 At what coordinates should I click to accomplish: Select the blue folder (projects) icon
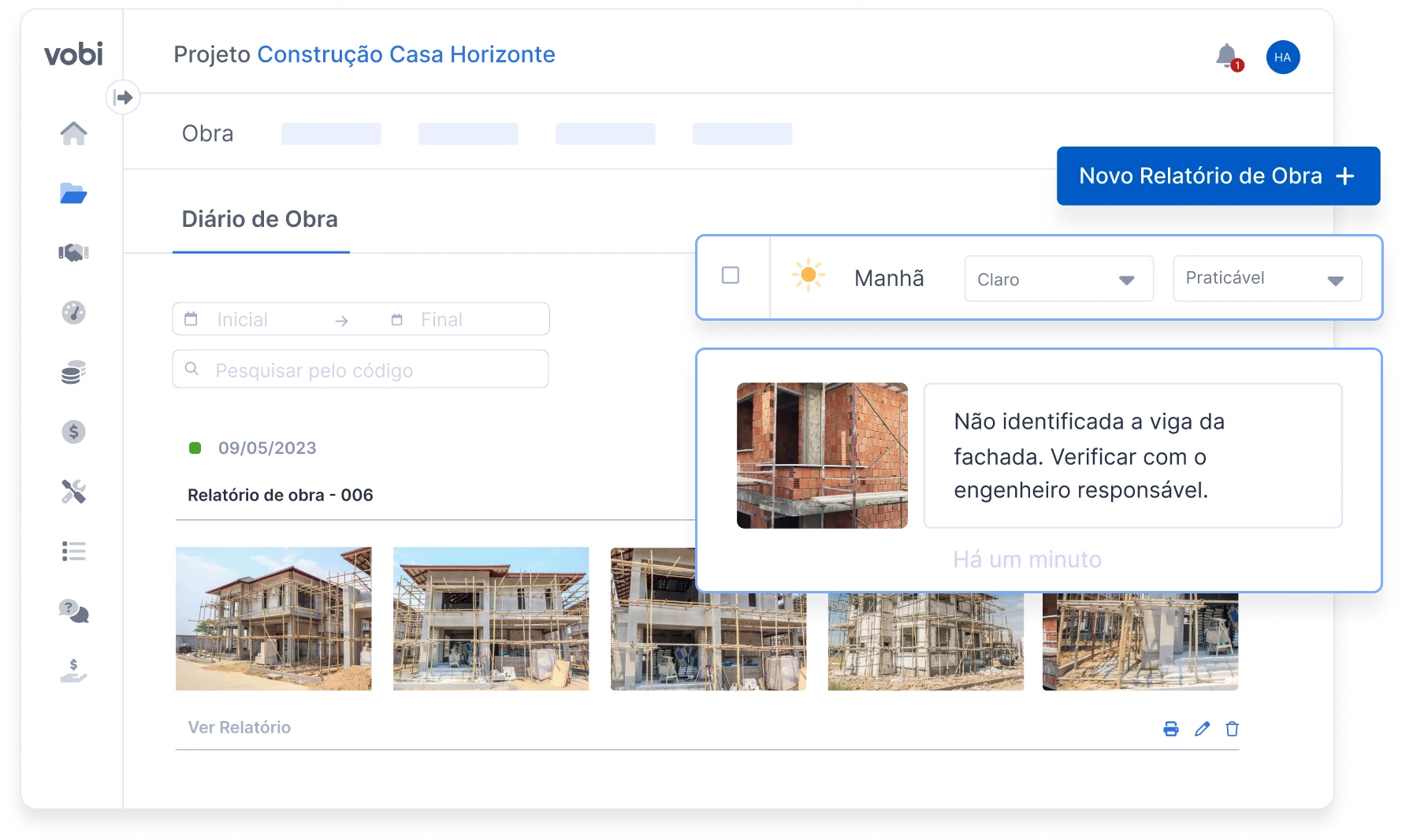(x=73, y=193)
